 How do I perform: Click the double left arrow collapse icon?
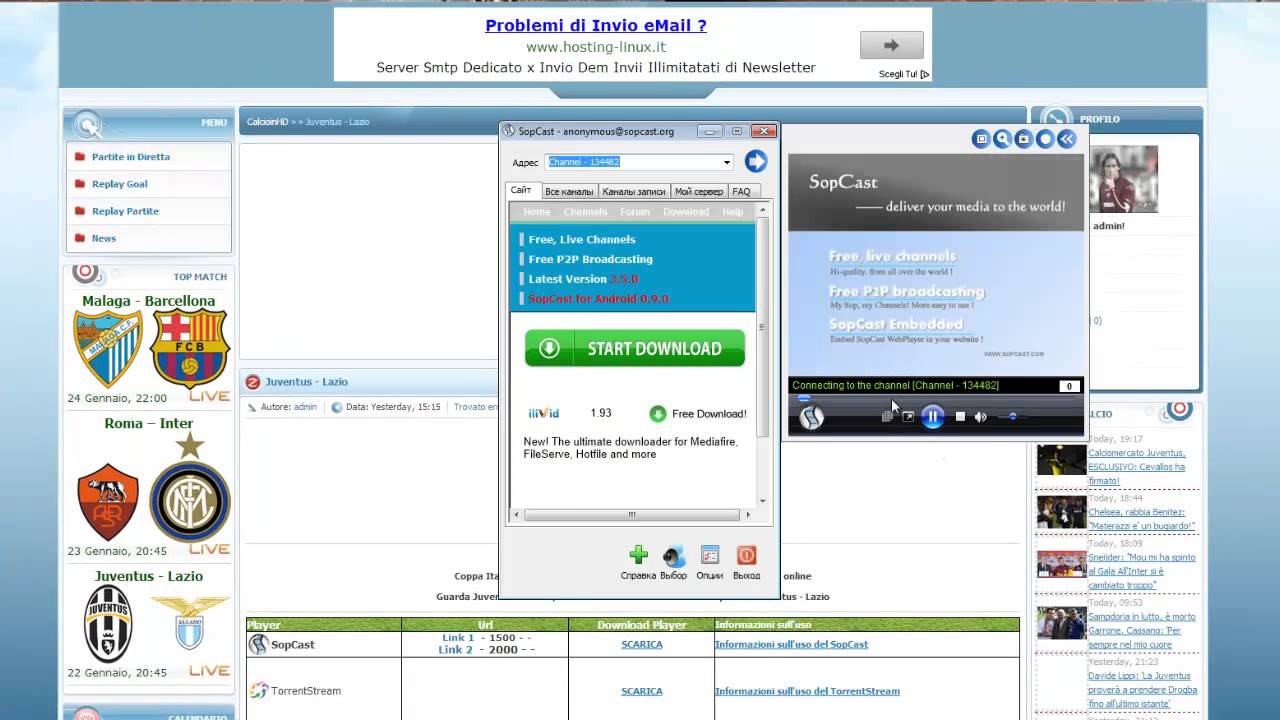pos(1067,139)
